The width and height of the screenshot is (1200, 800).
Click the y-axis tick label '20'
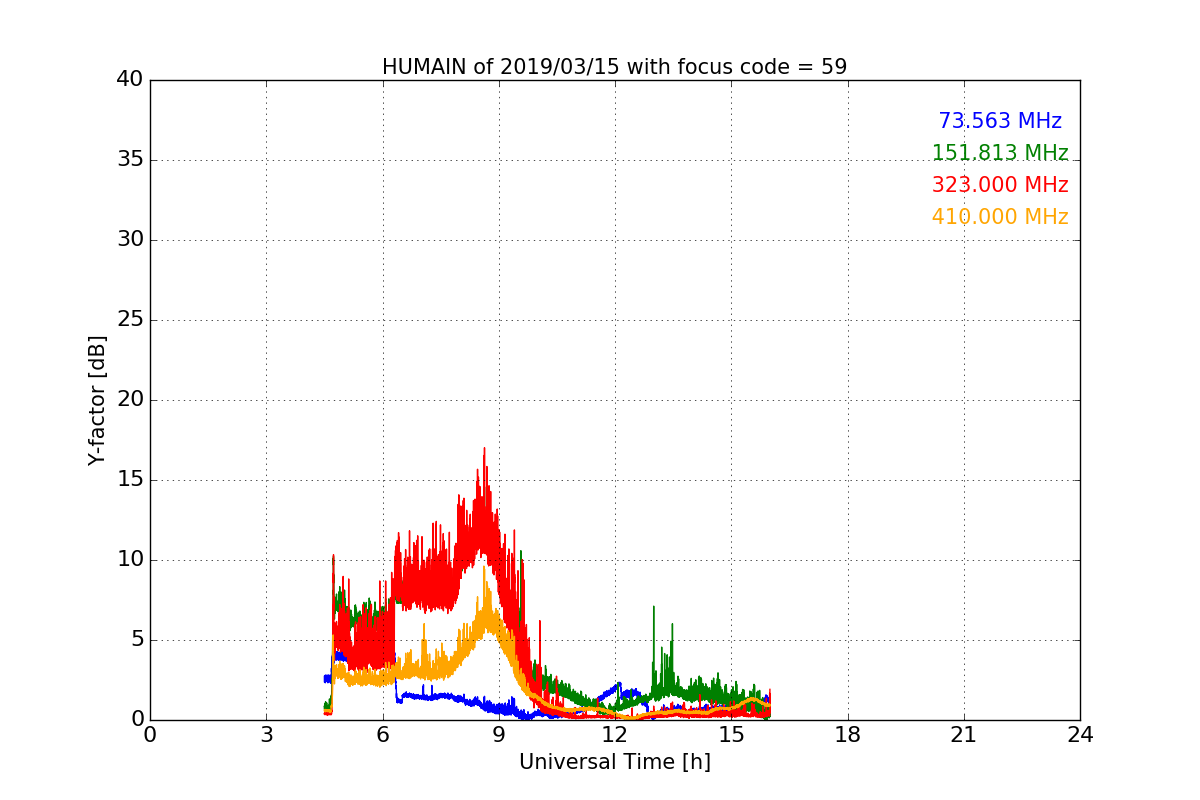click(x=130, y=400)
